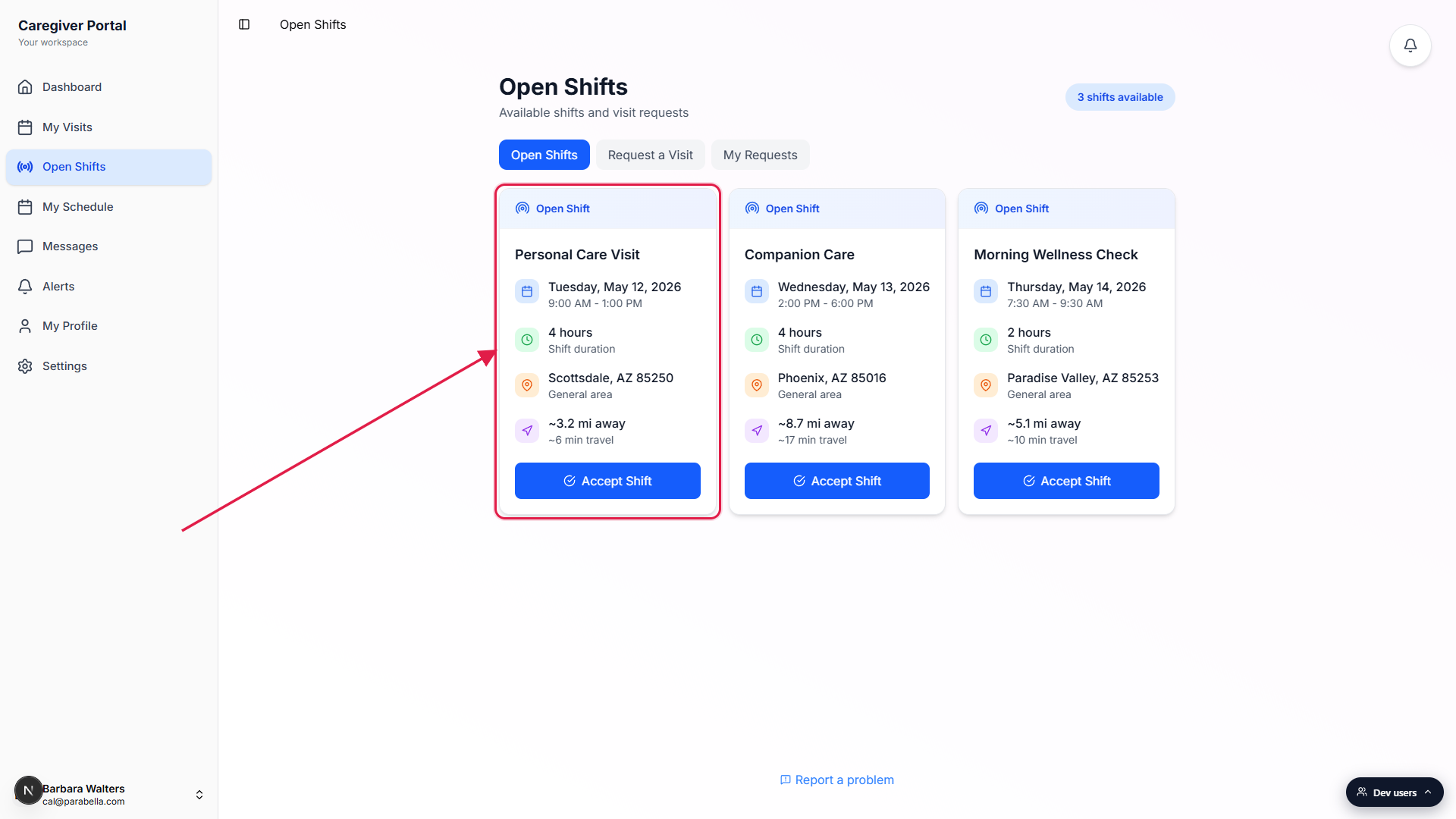
Task: Click Paradise Valley, AZ 85253 location text
Action: (1082, 378)
